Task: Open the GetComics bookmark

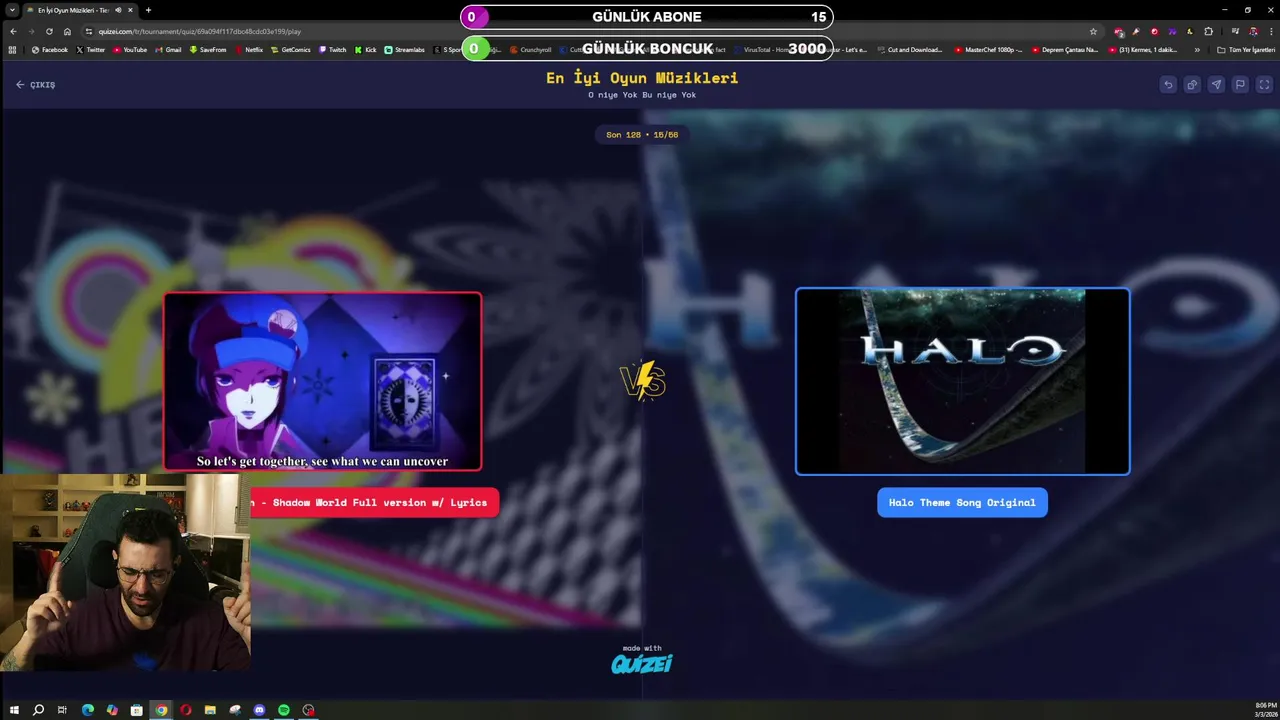Action: (291, 49)
